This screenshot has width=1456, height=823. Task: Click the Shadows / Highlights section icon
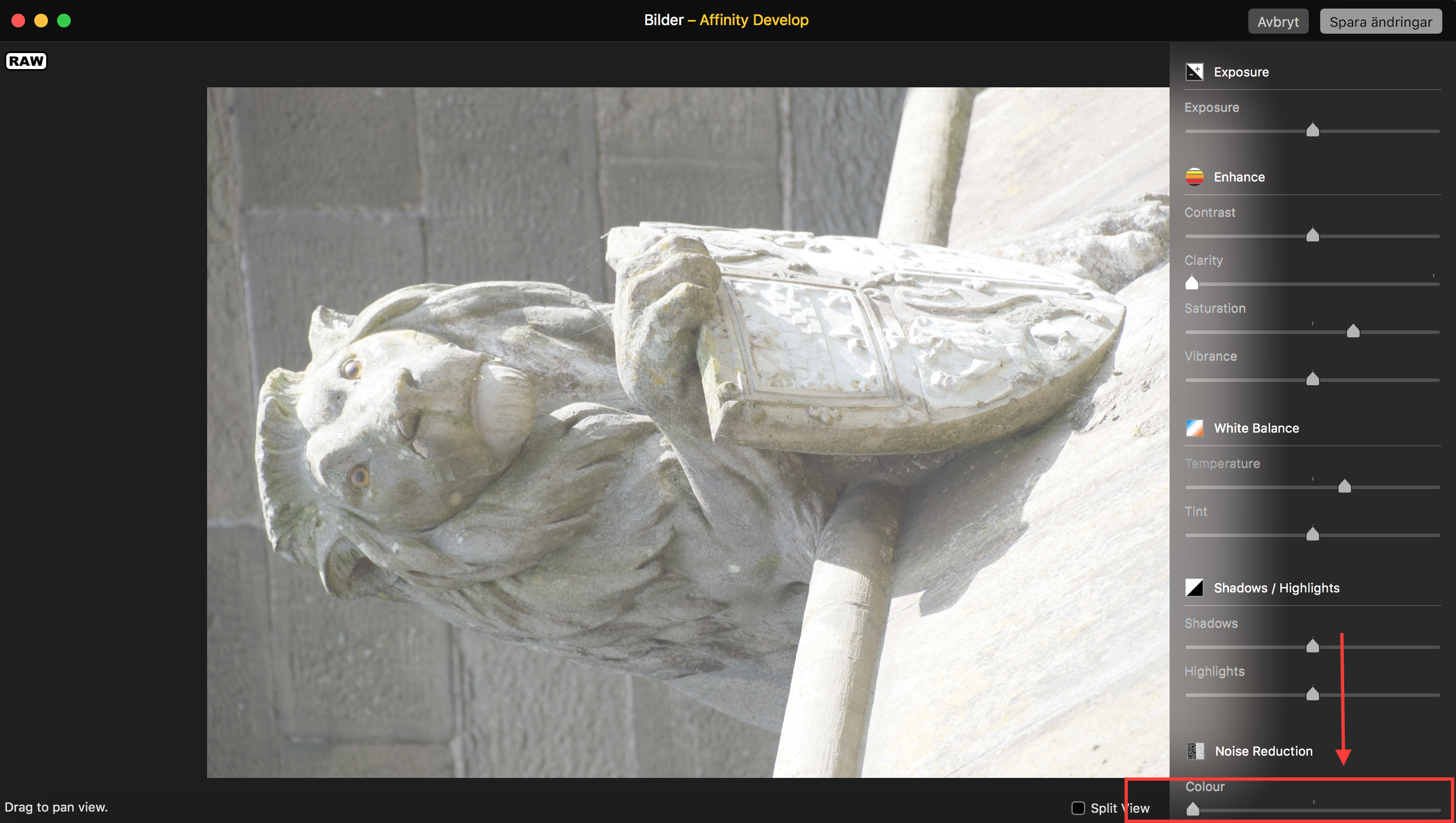pyautogui.click(x=1194, y=588)
